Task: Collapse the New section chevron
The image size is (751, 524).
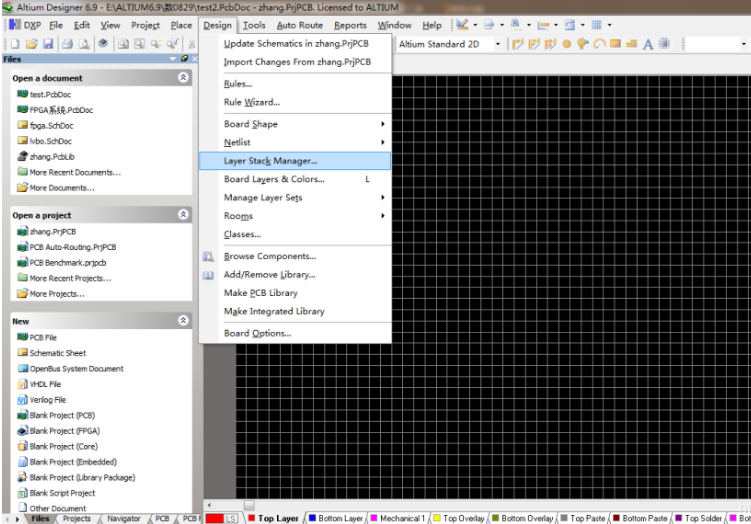Action: click(183, 320)
